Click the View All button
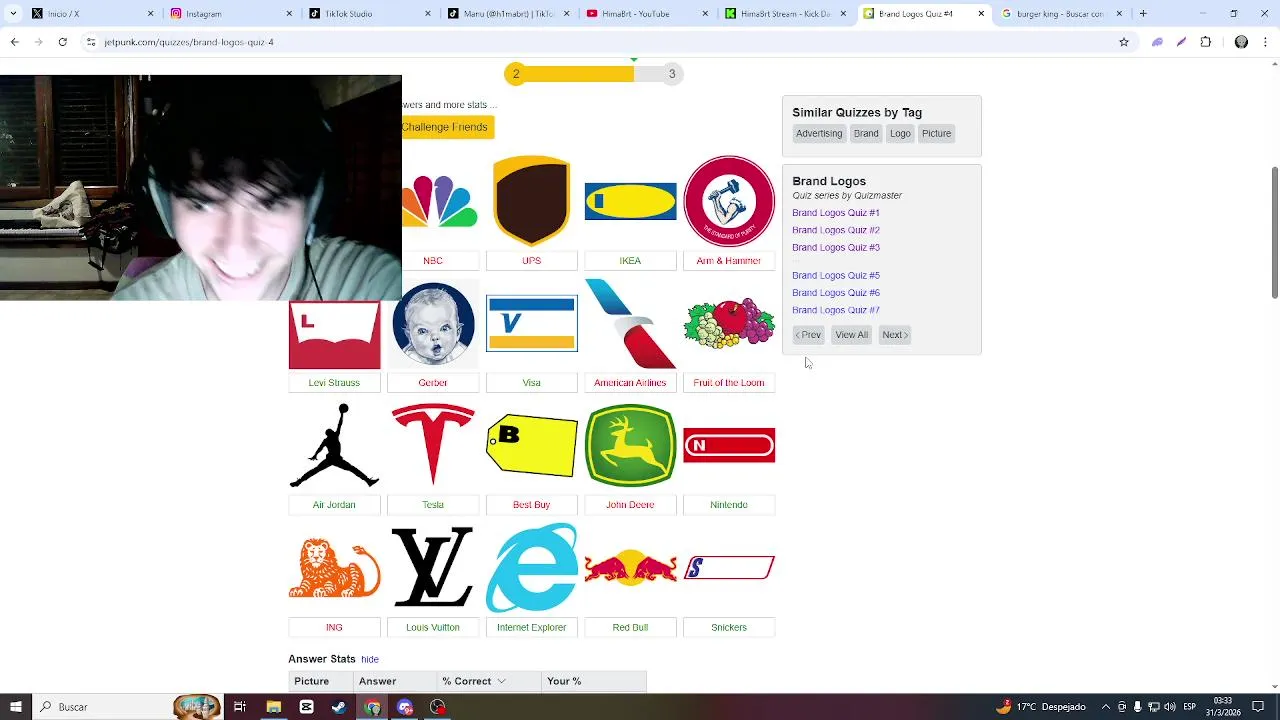 click(852, 335)
